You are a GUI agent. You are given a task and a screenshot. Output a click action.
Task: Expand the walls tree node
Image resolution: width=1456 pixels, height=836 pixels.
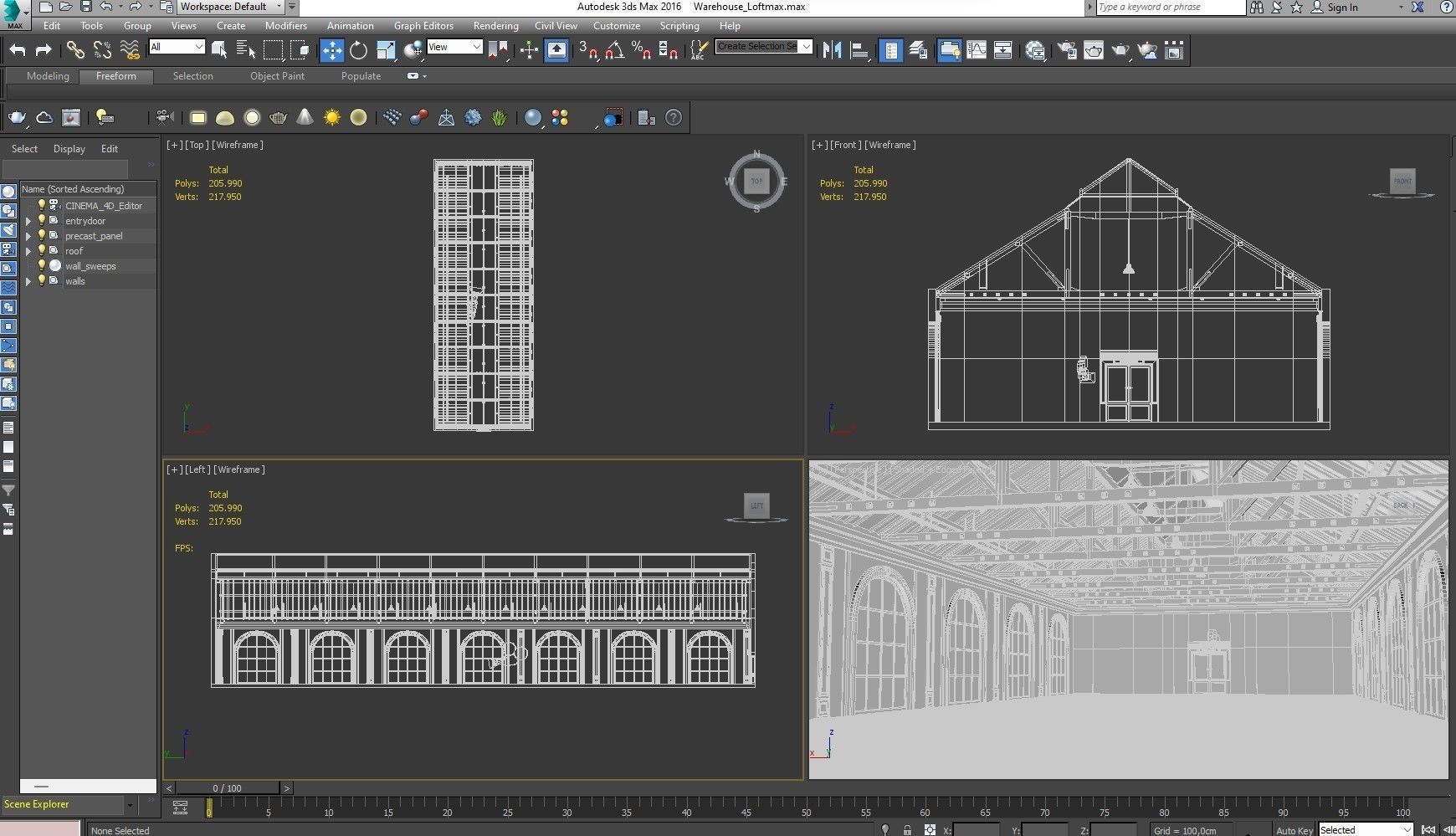[x=28, y=282]
